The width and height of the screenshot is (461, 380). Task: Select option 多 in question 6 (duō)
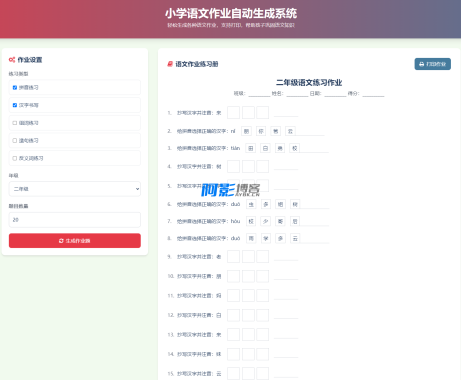pyautogui.click(x=266, y=204)
